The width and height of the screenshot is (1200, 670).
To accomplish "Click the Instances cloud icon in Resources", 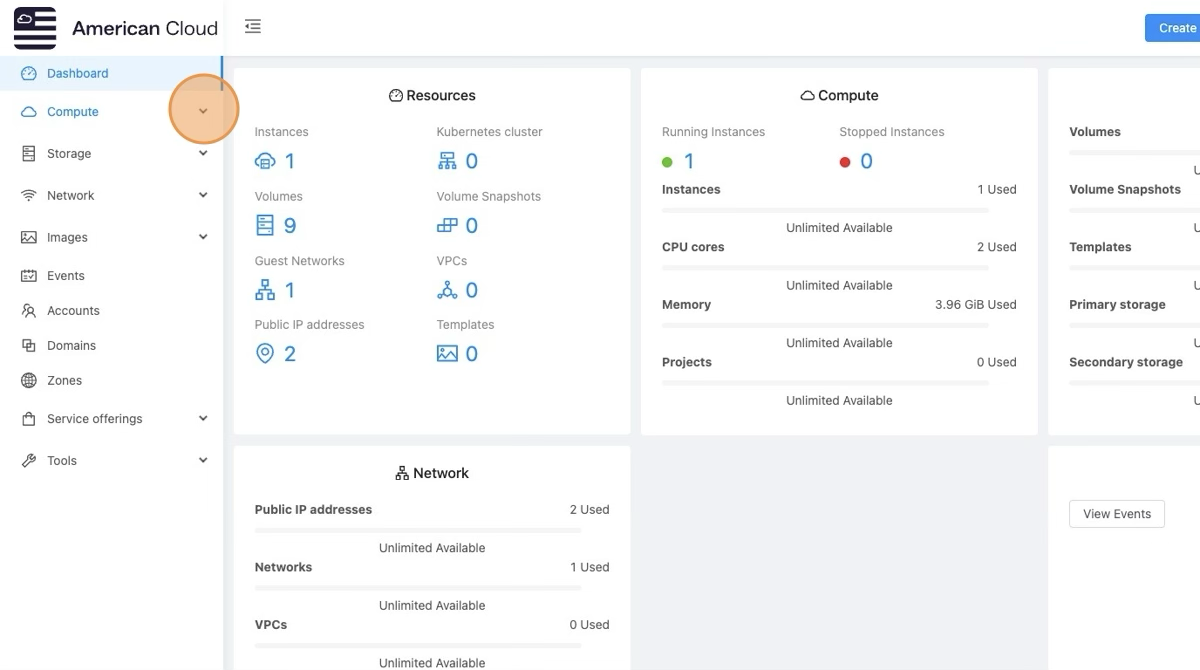I will [265, 161].
